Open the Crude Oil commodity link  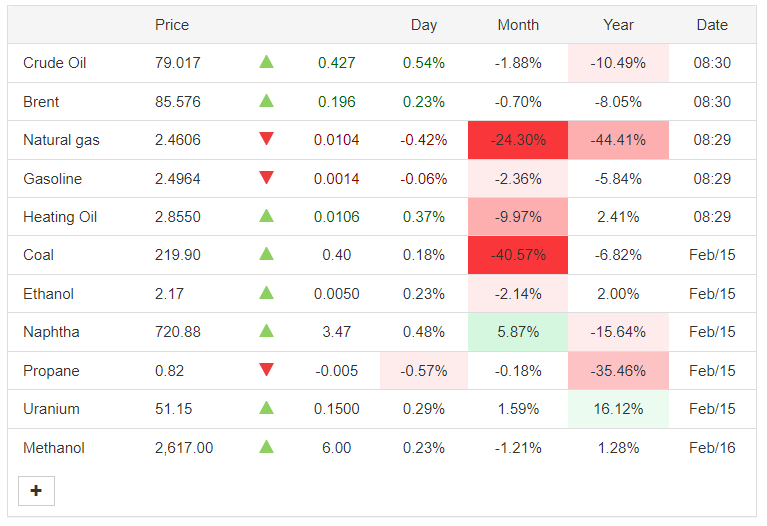[54, 63]
